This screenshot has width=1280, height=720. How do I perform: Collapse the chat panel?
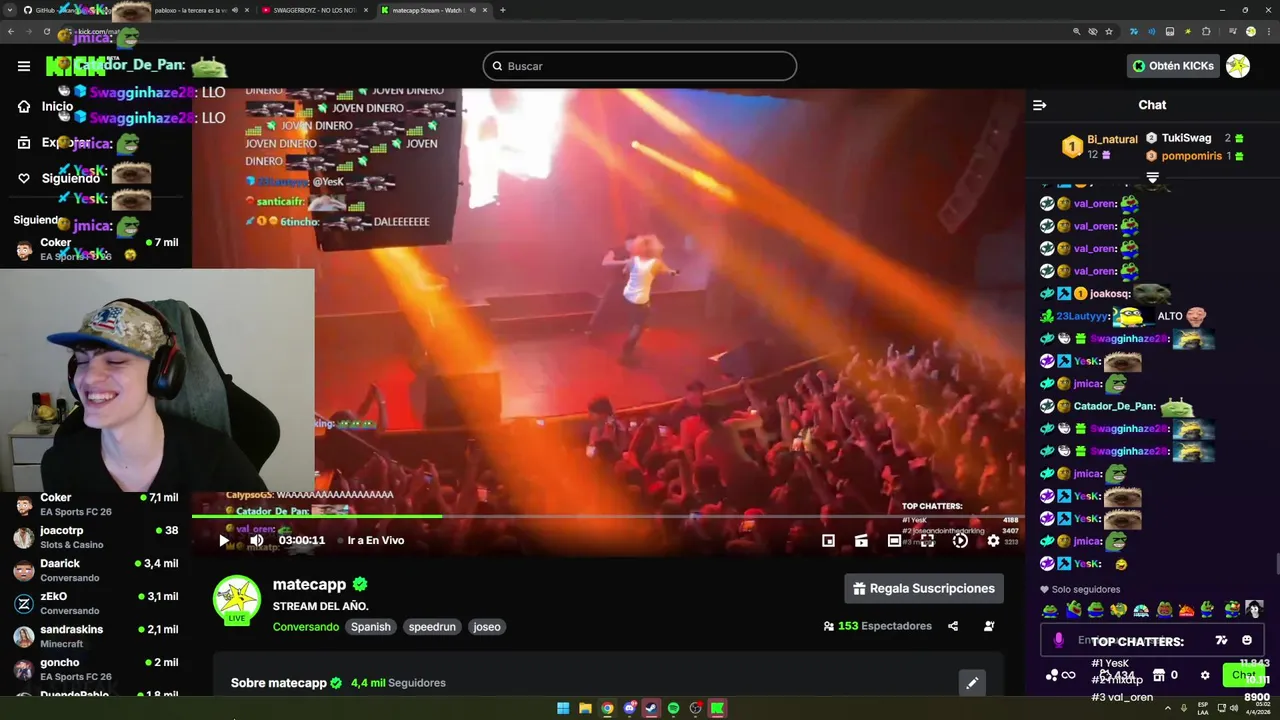[1039, 105]
